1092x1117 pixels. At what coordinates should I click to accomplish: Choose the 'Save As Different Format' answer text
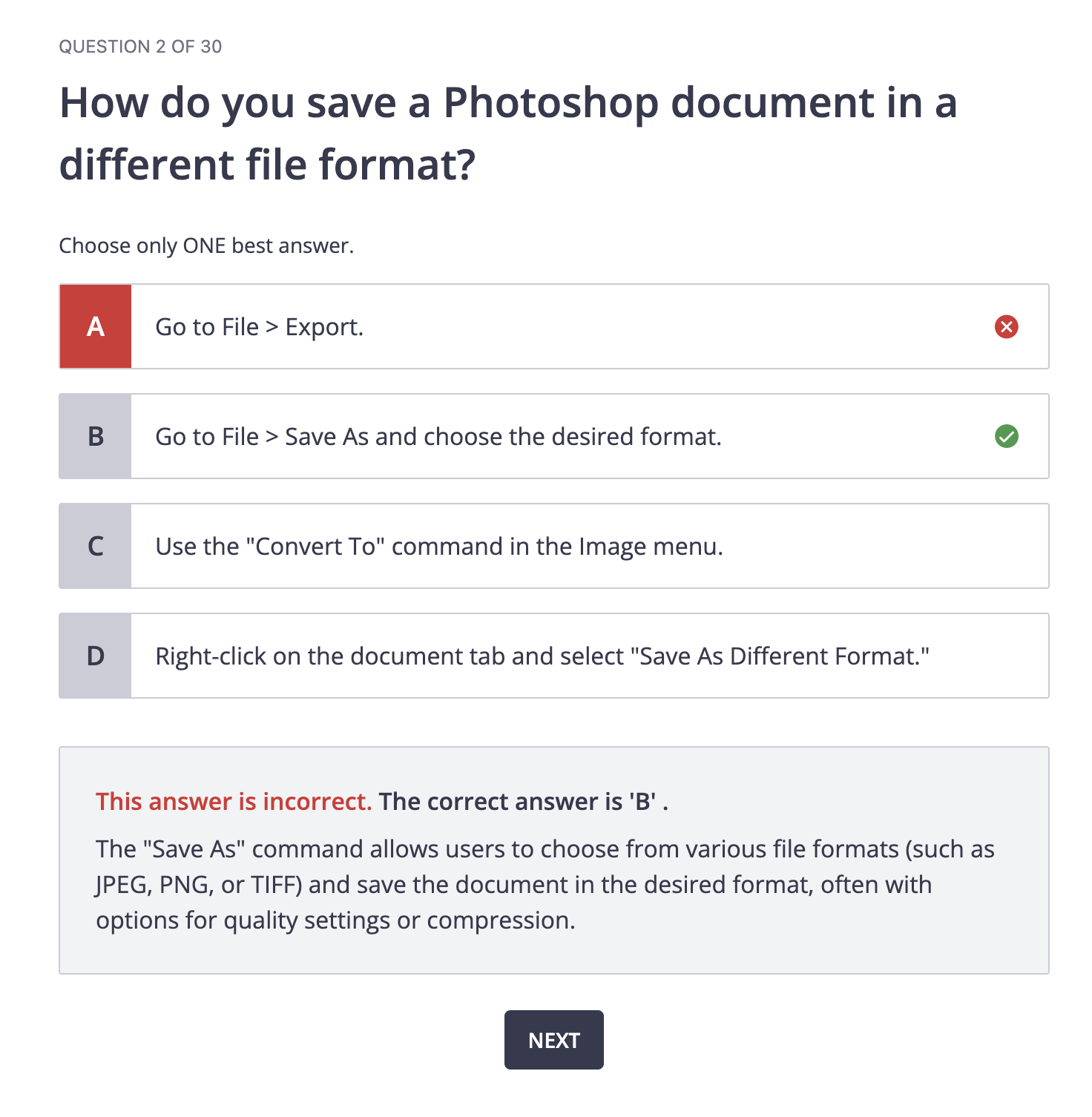tap(542, 656)
